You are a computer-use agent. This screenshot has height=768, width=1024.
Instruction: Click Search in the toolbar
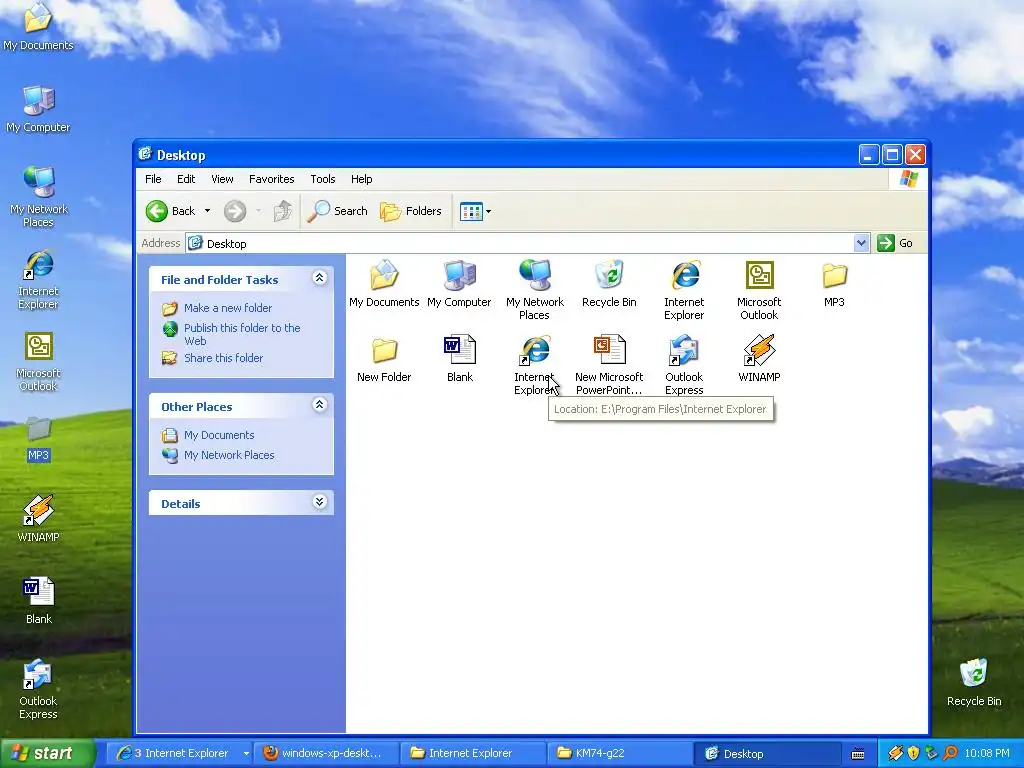click(337, 211)
